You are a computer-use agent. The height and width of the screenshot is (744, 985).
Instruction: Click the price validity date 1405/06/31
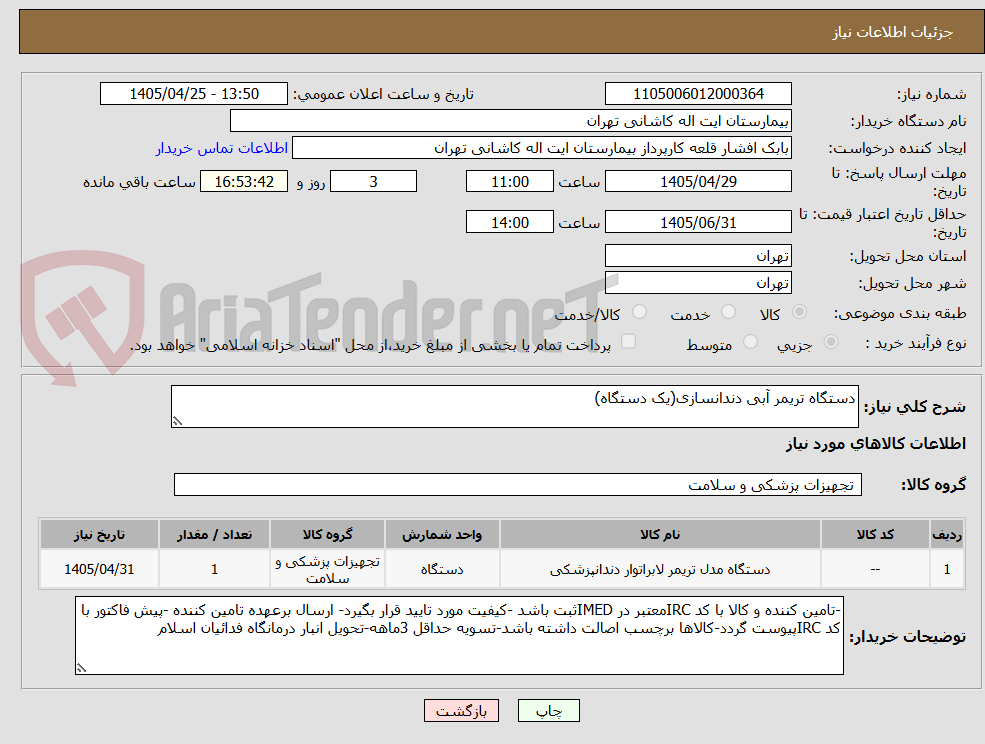coord(698,222)
